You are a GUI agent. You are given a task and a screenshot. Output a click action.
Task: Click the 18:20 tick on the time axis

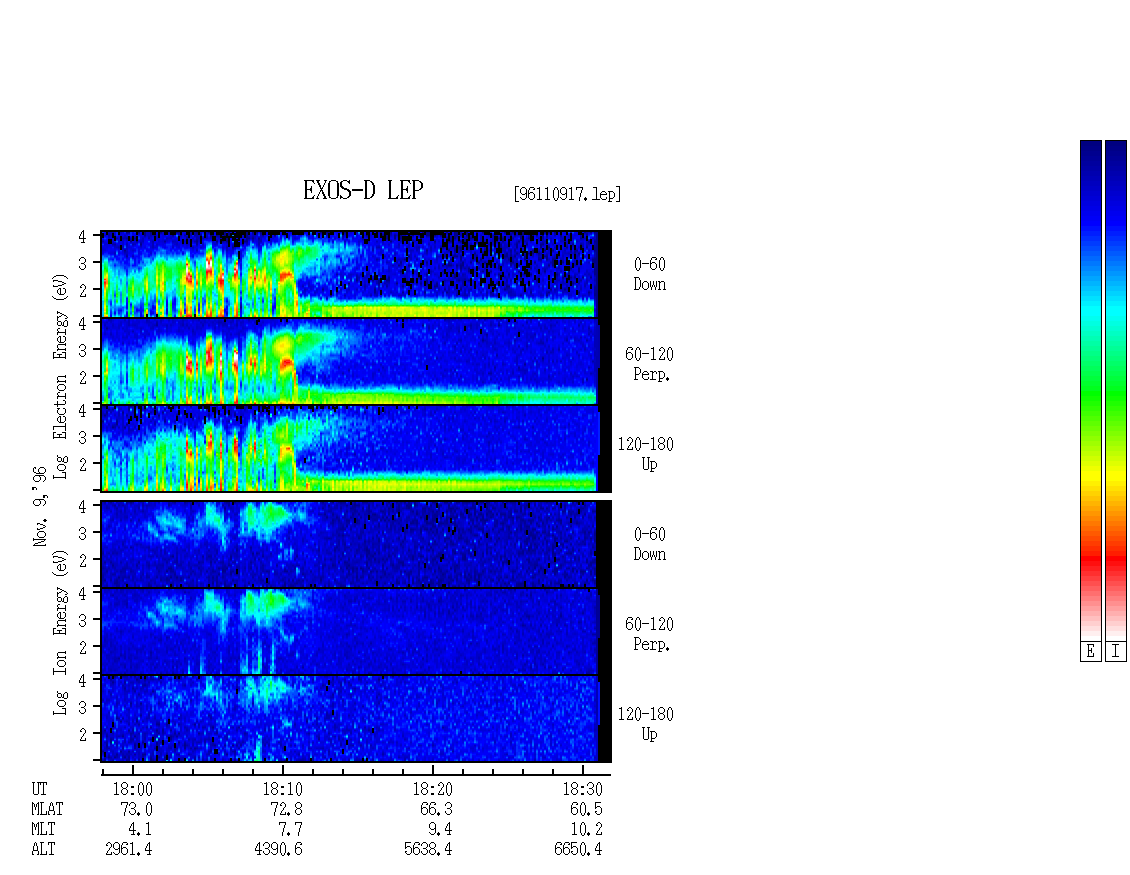coord(432,771)
